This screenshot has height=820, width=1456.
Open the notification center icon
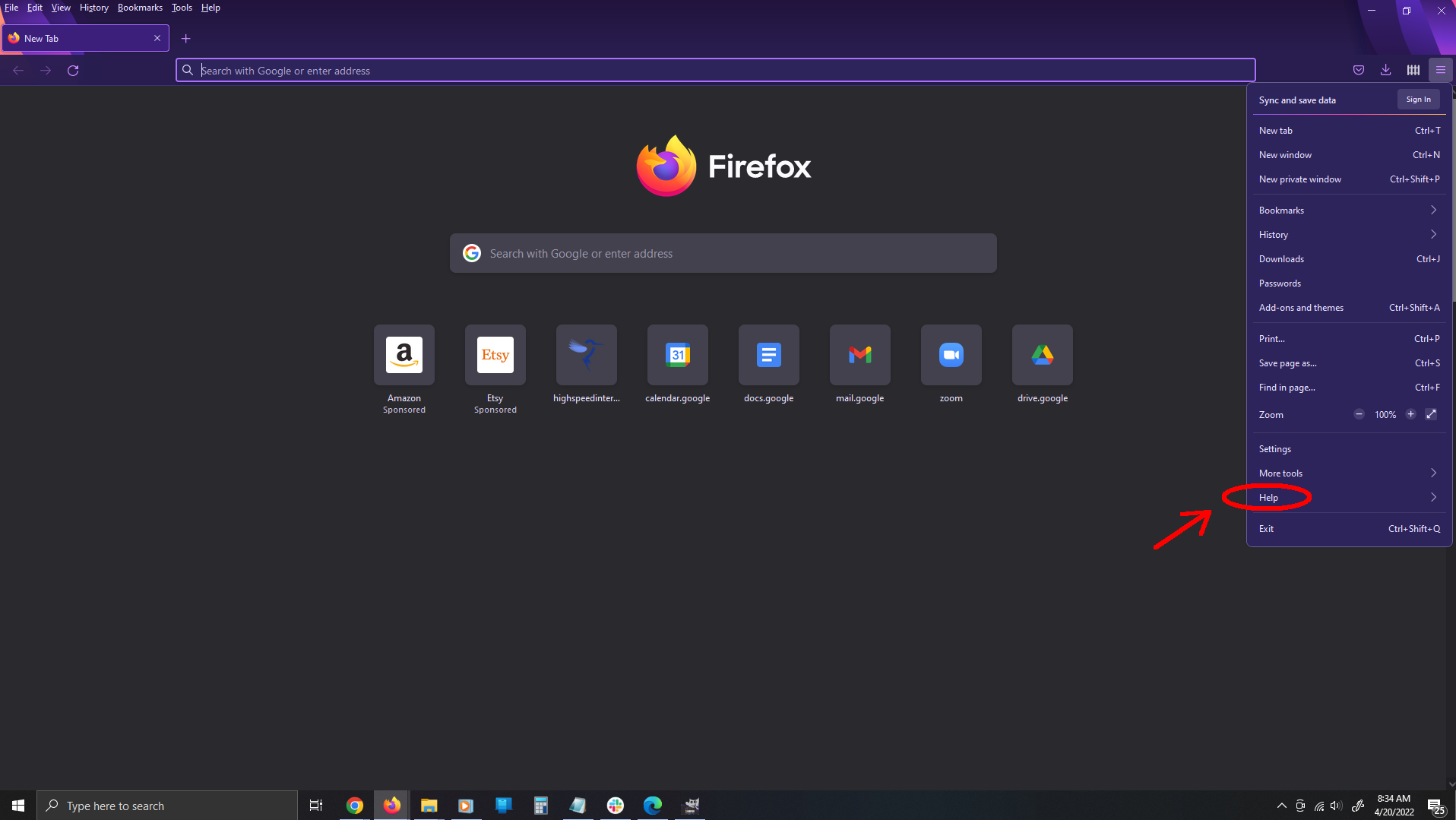pos(1435,806)
